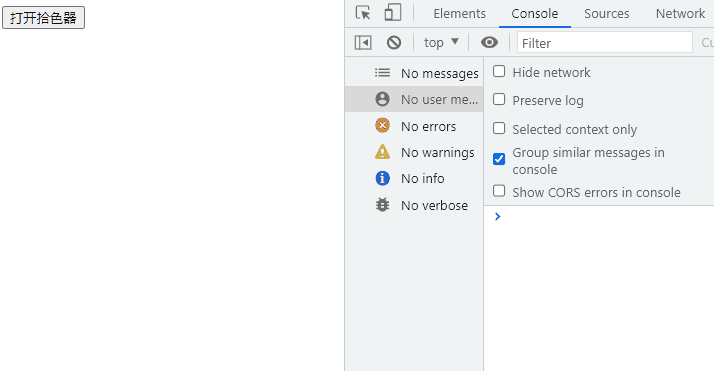The height and width of the screenshot is (371, 714).
Task: Hide the console sidebar panel icon
Action: 363,43
